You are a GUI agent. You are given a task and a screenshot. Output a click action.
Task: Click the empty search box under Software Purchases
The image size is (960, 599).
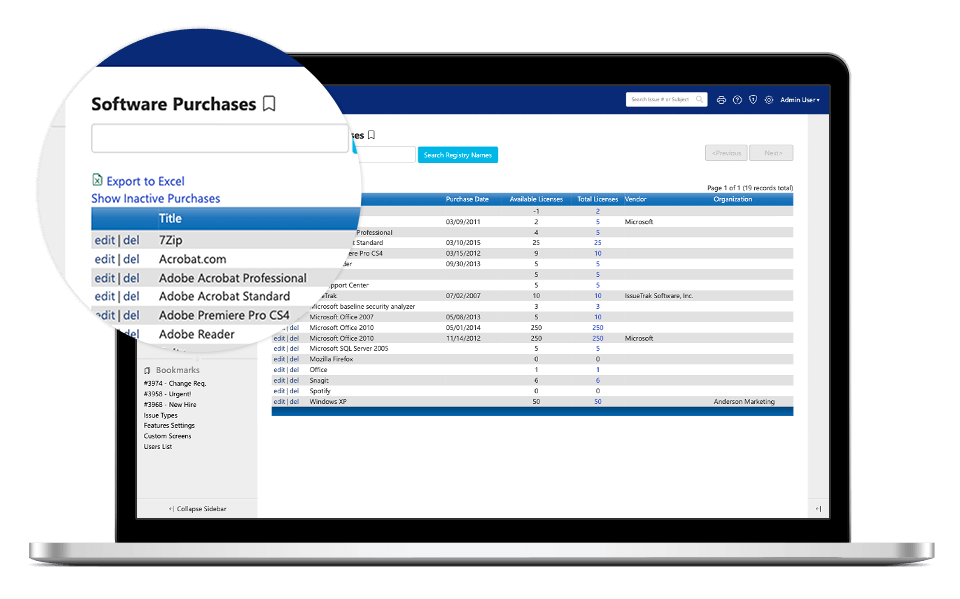(220, 138)
